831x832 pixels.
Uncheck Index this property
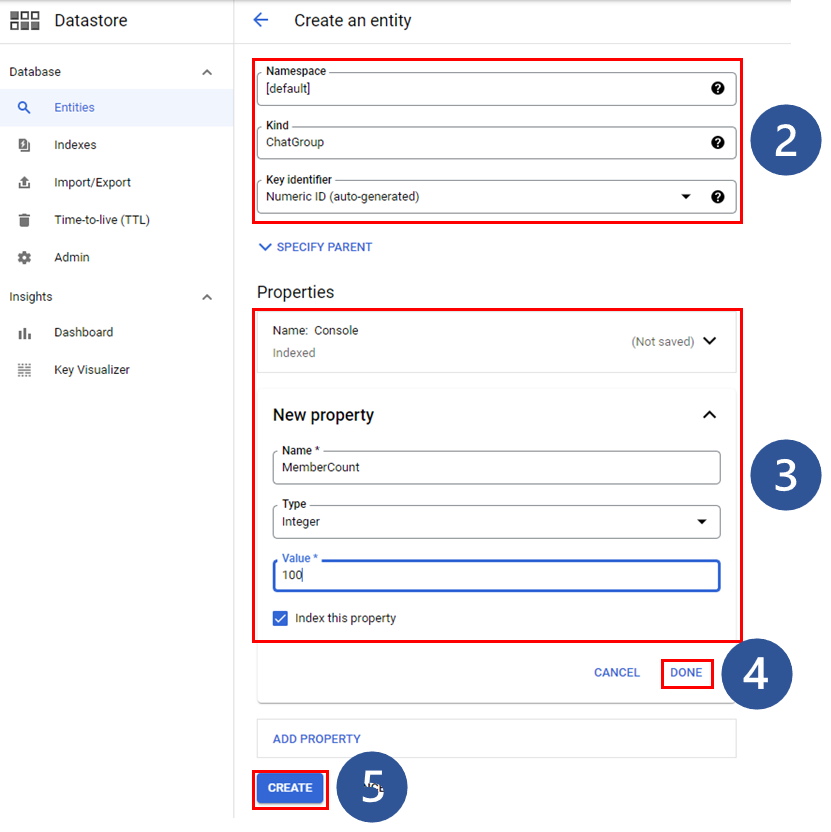pos(281,618)
